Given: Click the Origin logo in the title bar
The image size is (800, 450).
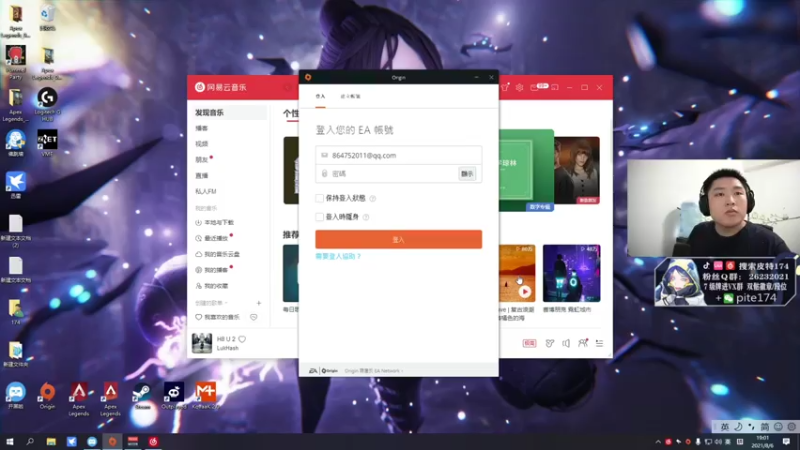Looking at the screenshot, I should (x=308, y=78).
